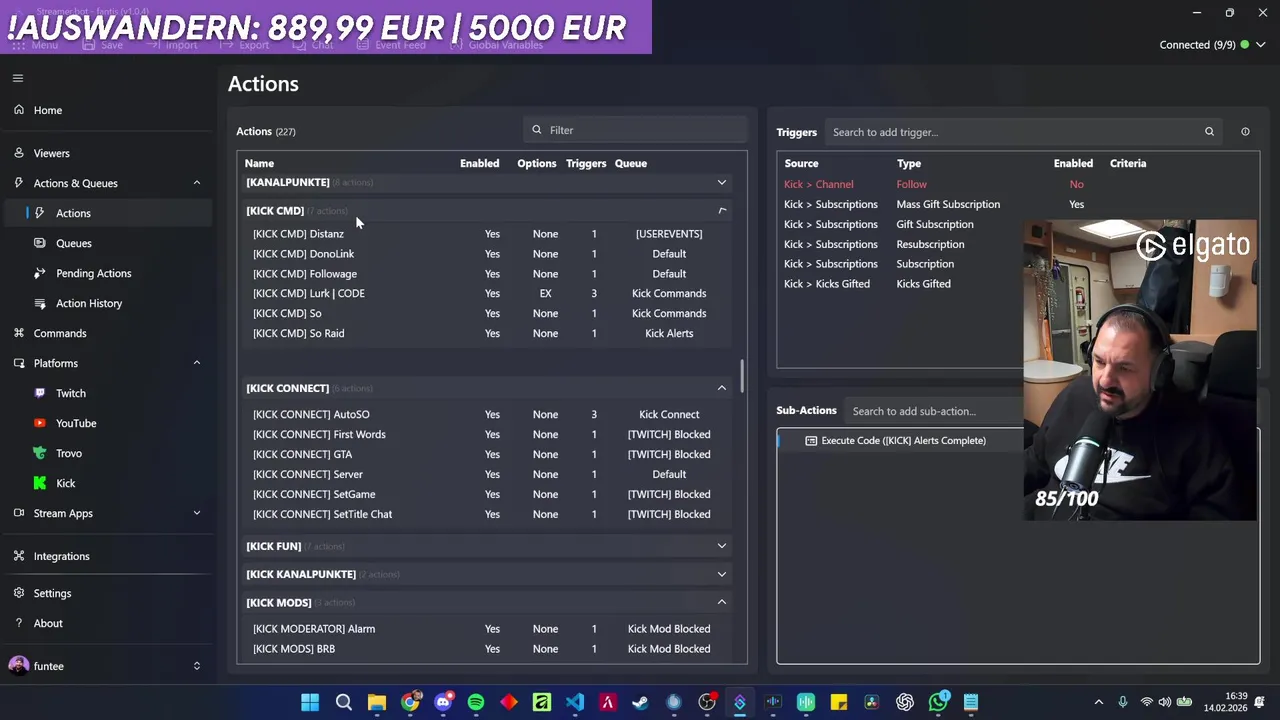This screenshot has width=1280, height=720.
Task: Sort triggers by Type column
Action: 909,163
